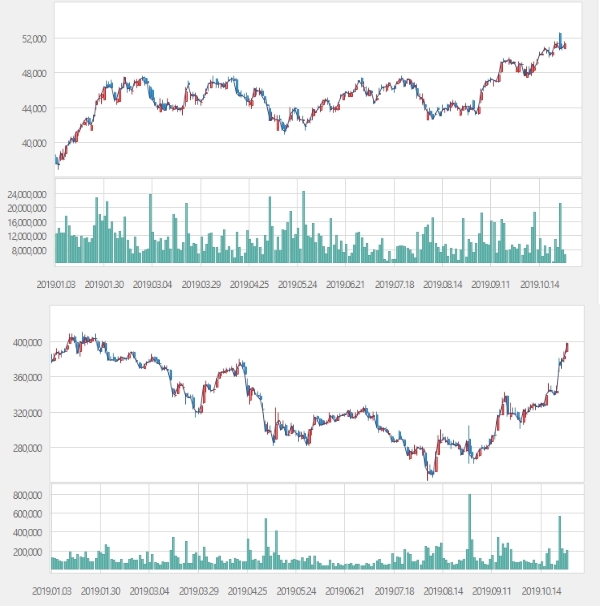Select 2019.07.18 date under the upper chart
Viewport: 600px width, 606px height.
tap(394, 284)
